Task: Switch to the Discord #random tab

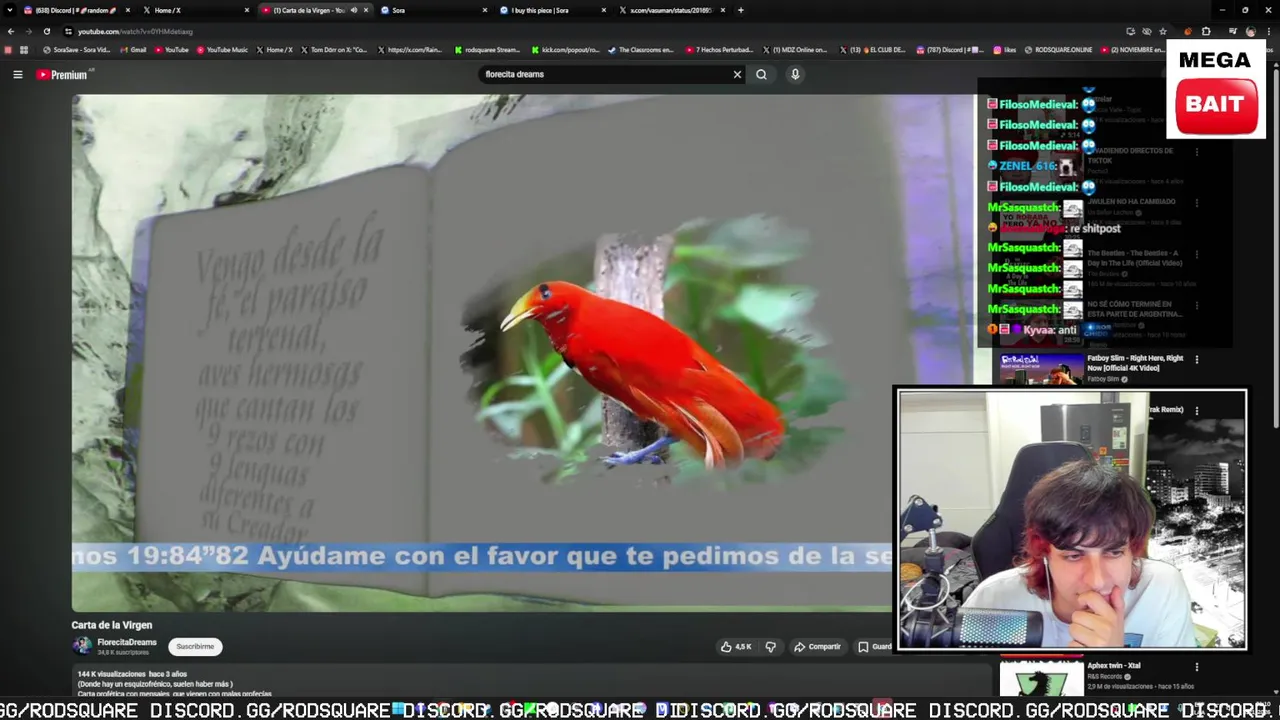Action: (75, 10)
